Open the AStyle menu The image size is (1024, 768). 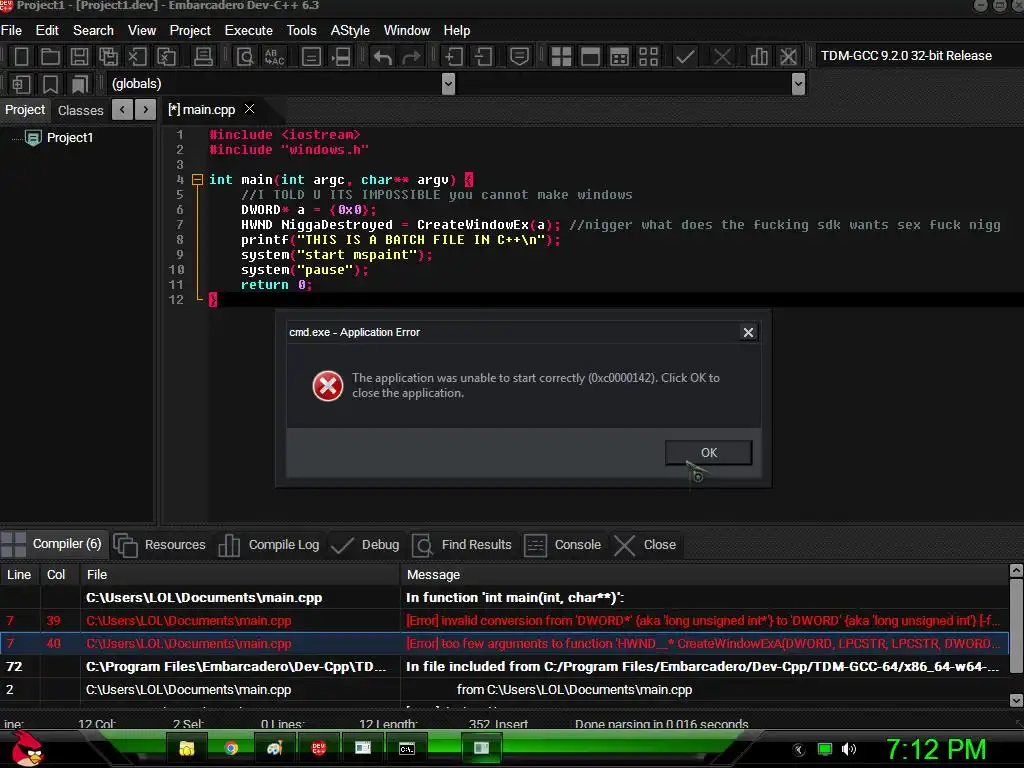[x=350, y=31]
